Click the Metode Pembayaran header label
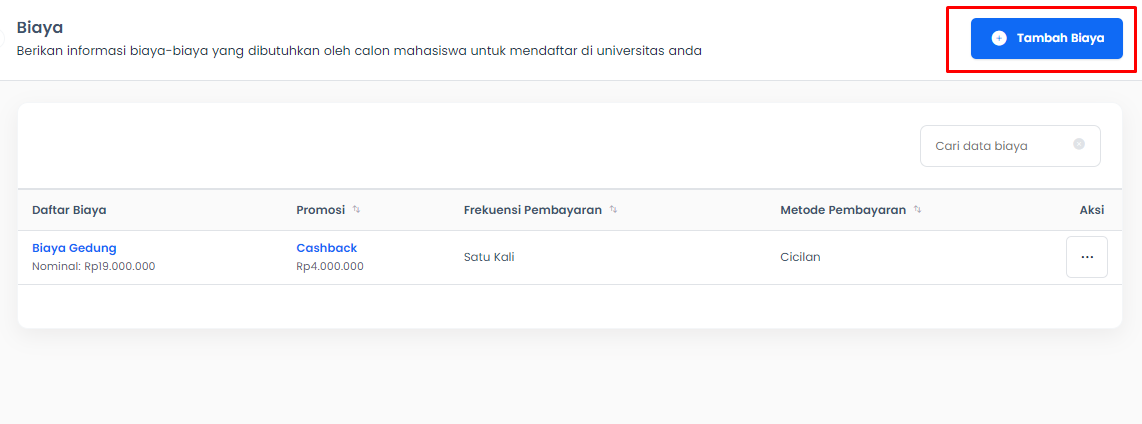Image resolution: width=1142 pixels, height=424 pixels. (x=843, y=210)
